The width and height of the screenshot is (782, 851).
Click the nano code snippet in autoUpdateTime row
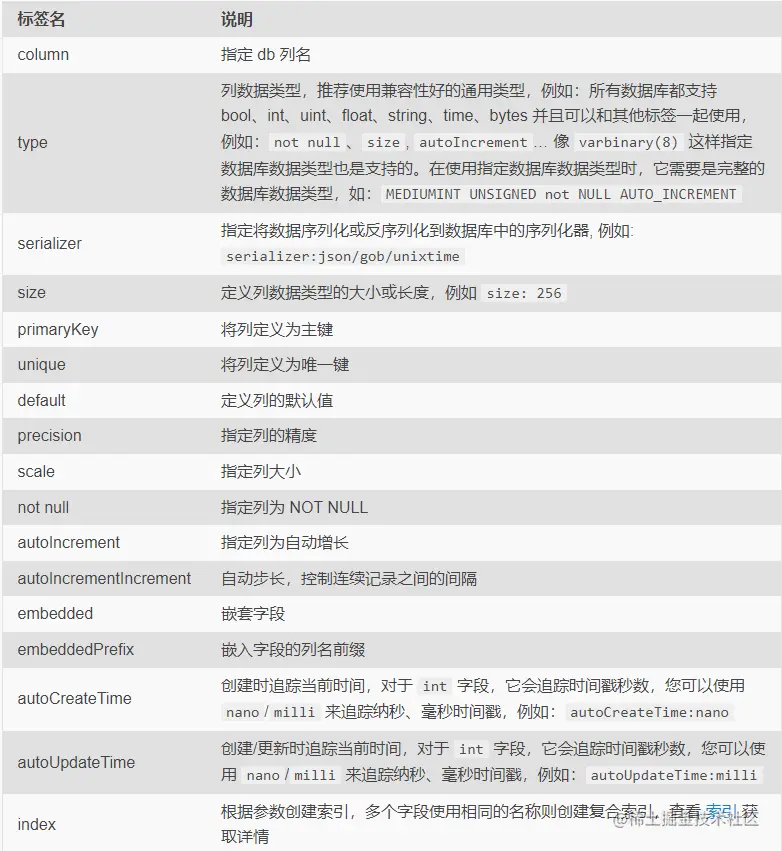263,775
